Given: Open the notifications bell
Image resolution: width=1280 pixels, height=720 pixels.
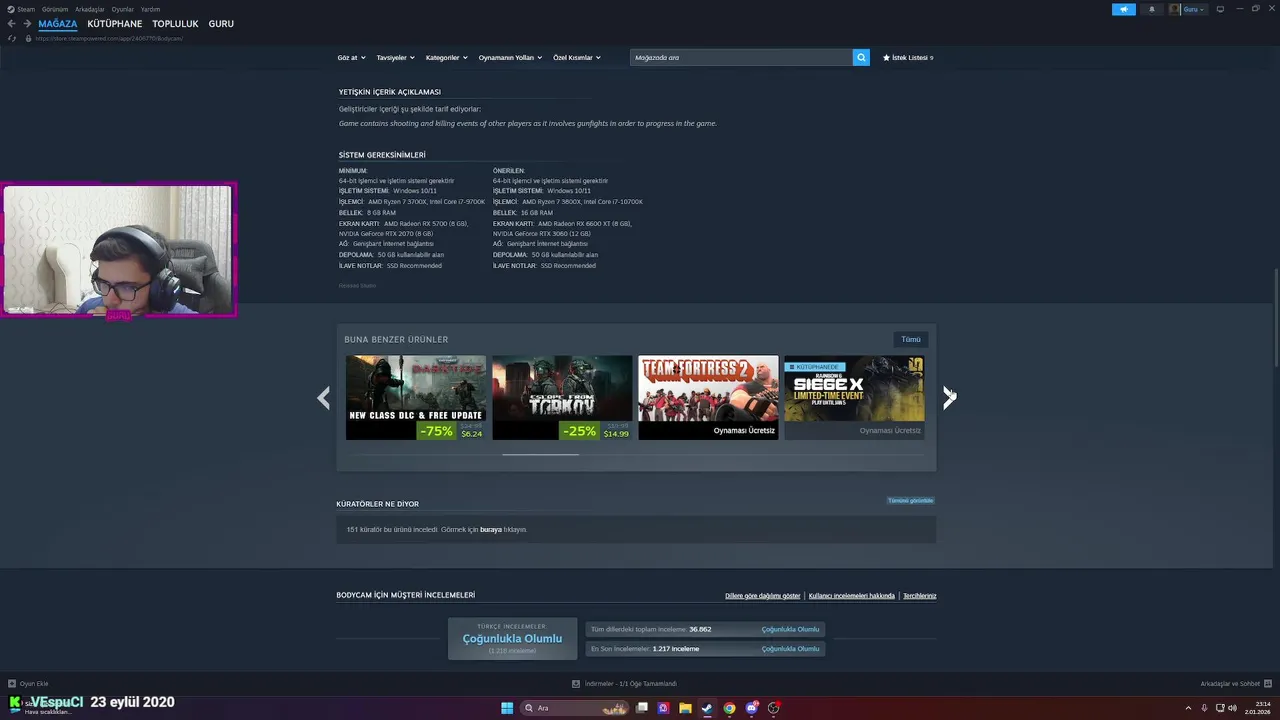Looking at the screenshot, I should 1151,9.
